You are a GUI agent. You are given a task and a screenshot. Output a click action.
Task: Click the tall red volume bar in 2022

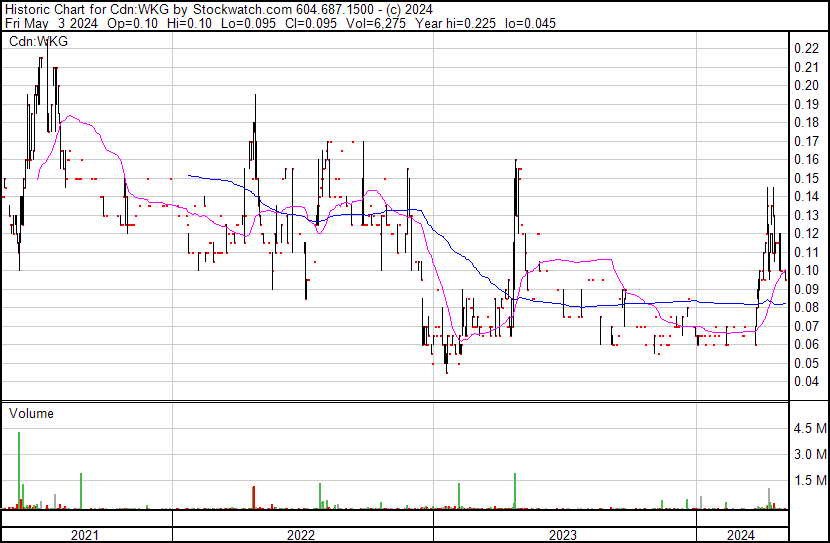coord(254,497)
